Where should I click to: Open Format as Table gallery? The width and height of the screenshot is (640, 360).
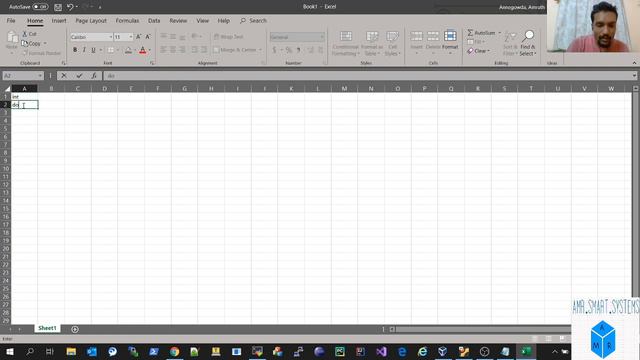[372, 43]
